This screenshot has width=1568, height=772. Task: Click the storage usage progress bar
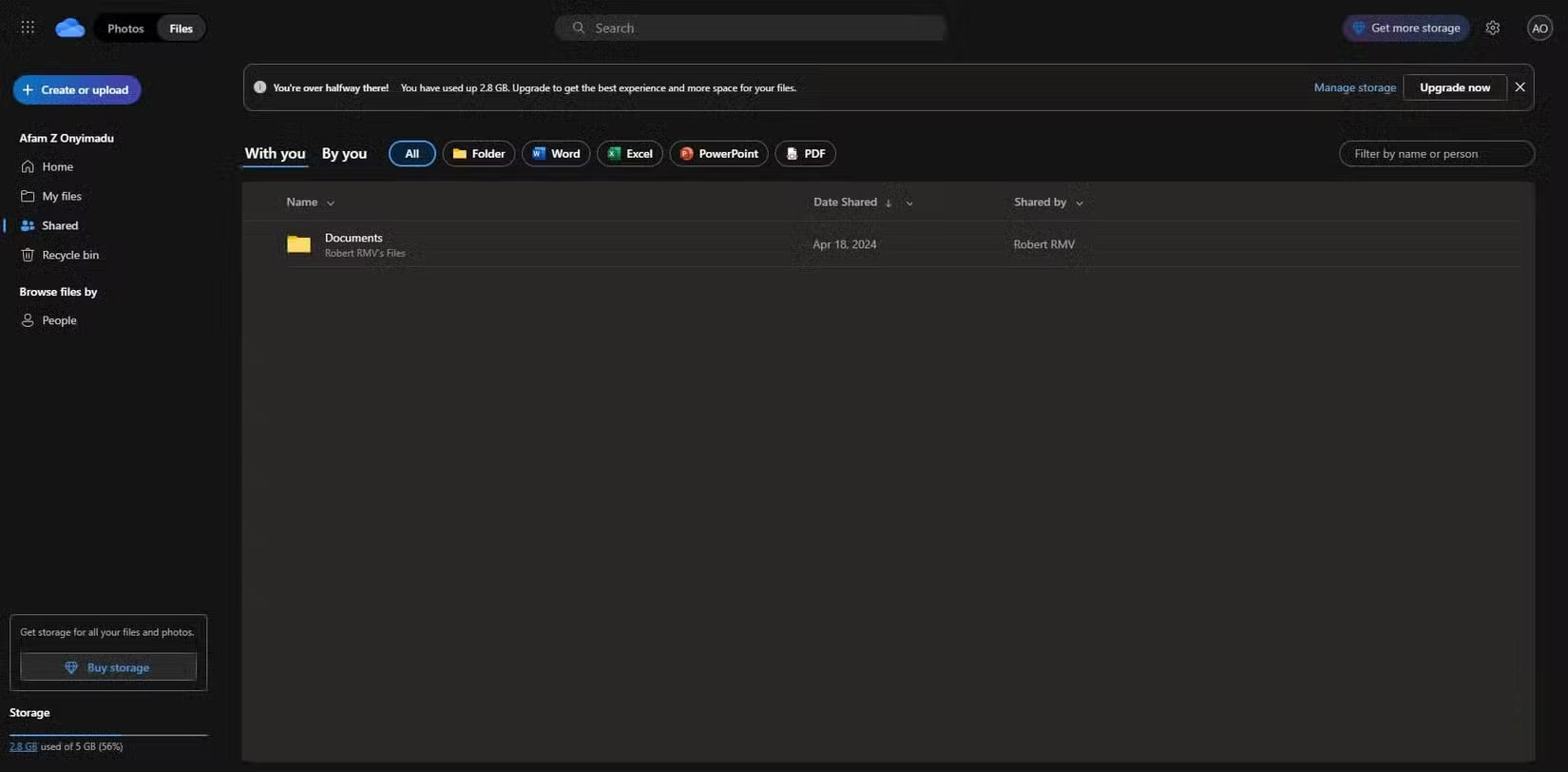click(108, 735)
